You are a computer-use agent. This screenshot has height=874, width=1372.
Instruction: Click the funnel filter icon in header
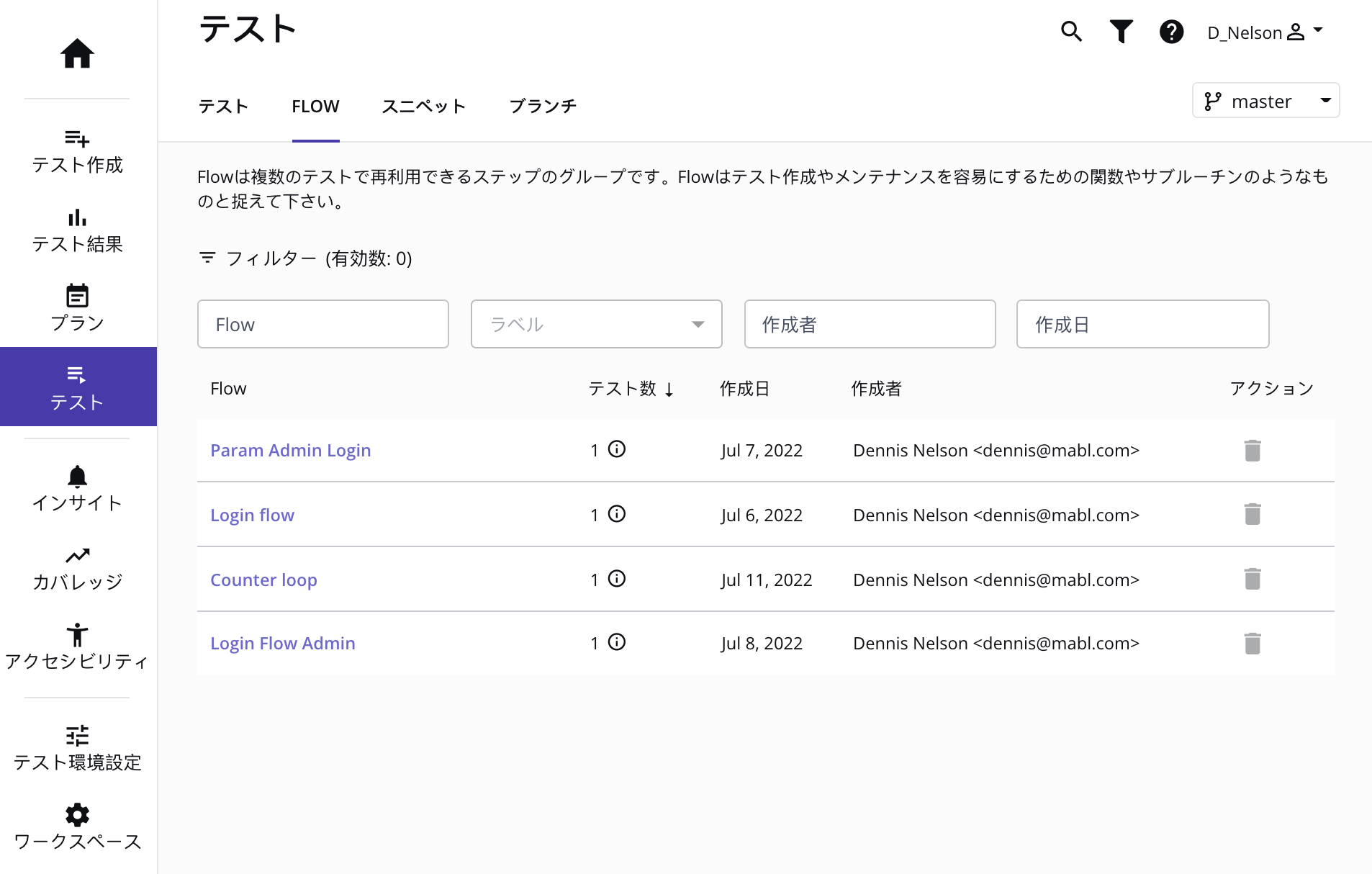tap(1121, 32)
